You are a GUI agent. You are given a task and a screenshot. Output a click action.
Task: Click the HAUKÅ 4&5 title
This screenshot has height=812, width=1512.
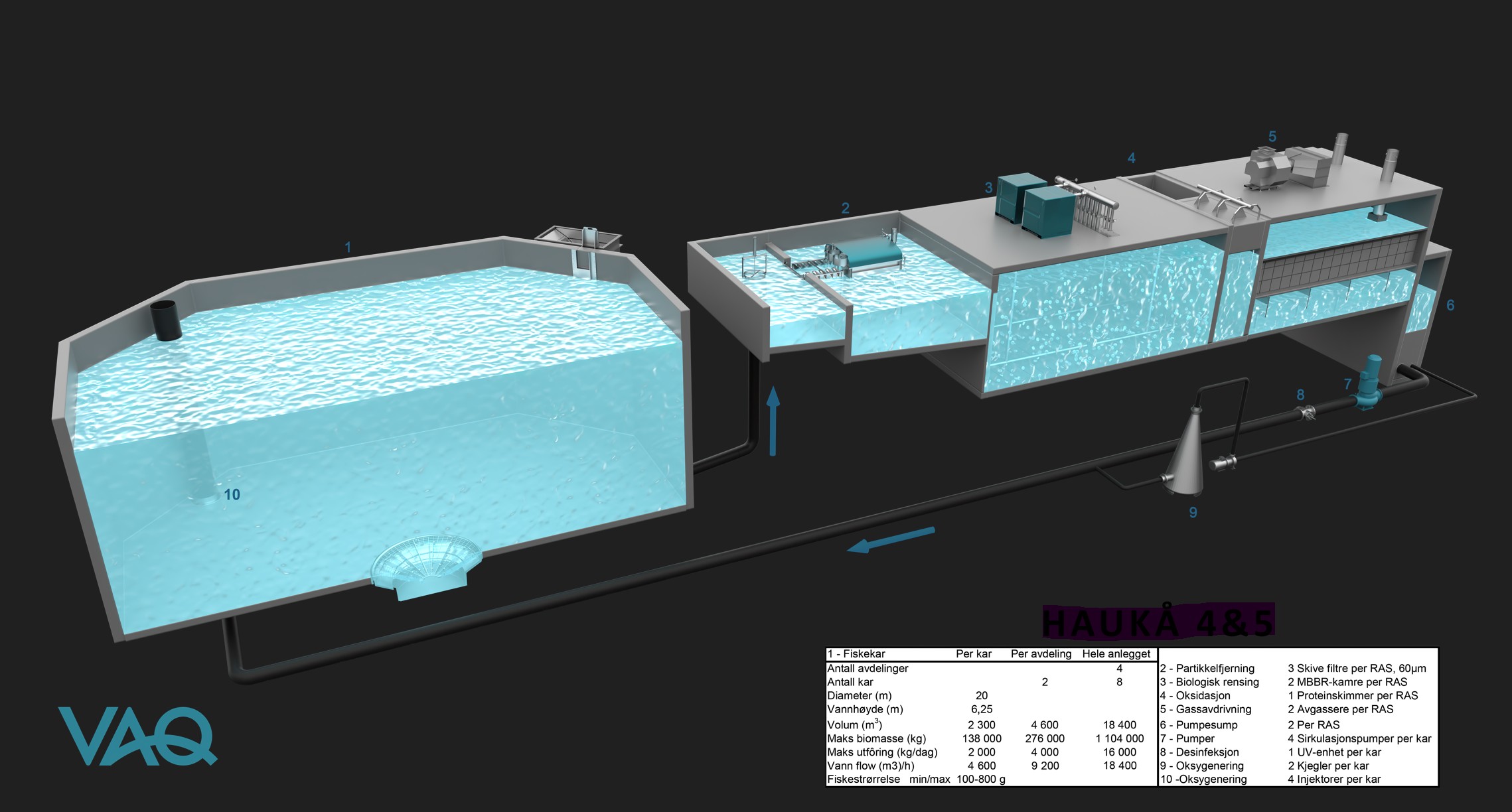coord(1158,622)
